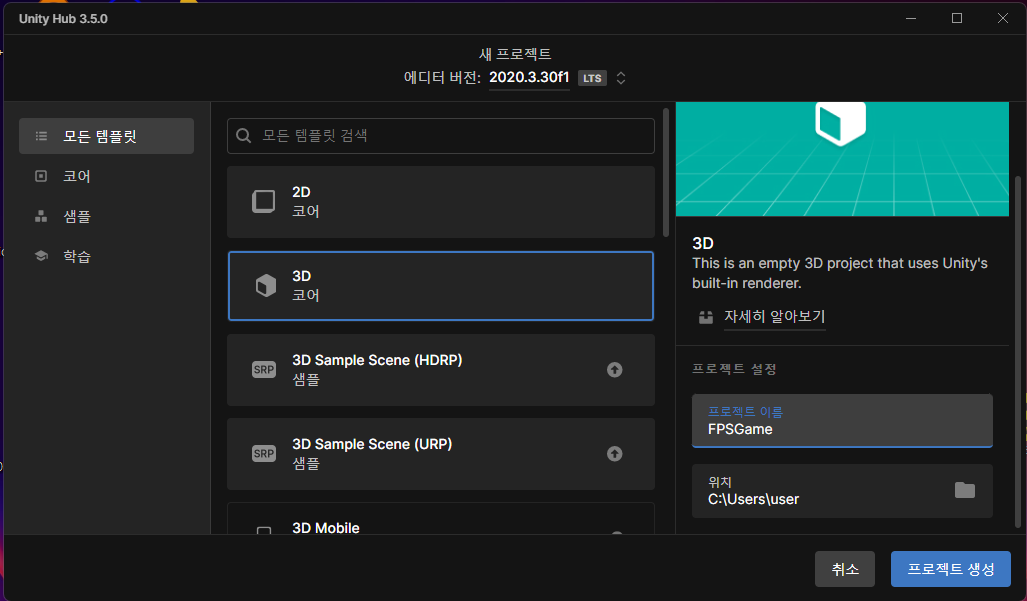The width and height of the screenshot is (1027, 601).
Task: Click the 취소 button
Action: 845,569
